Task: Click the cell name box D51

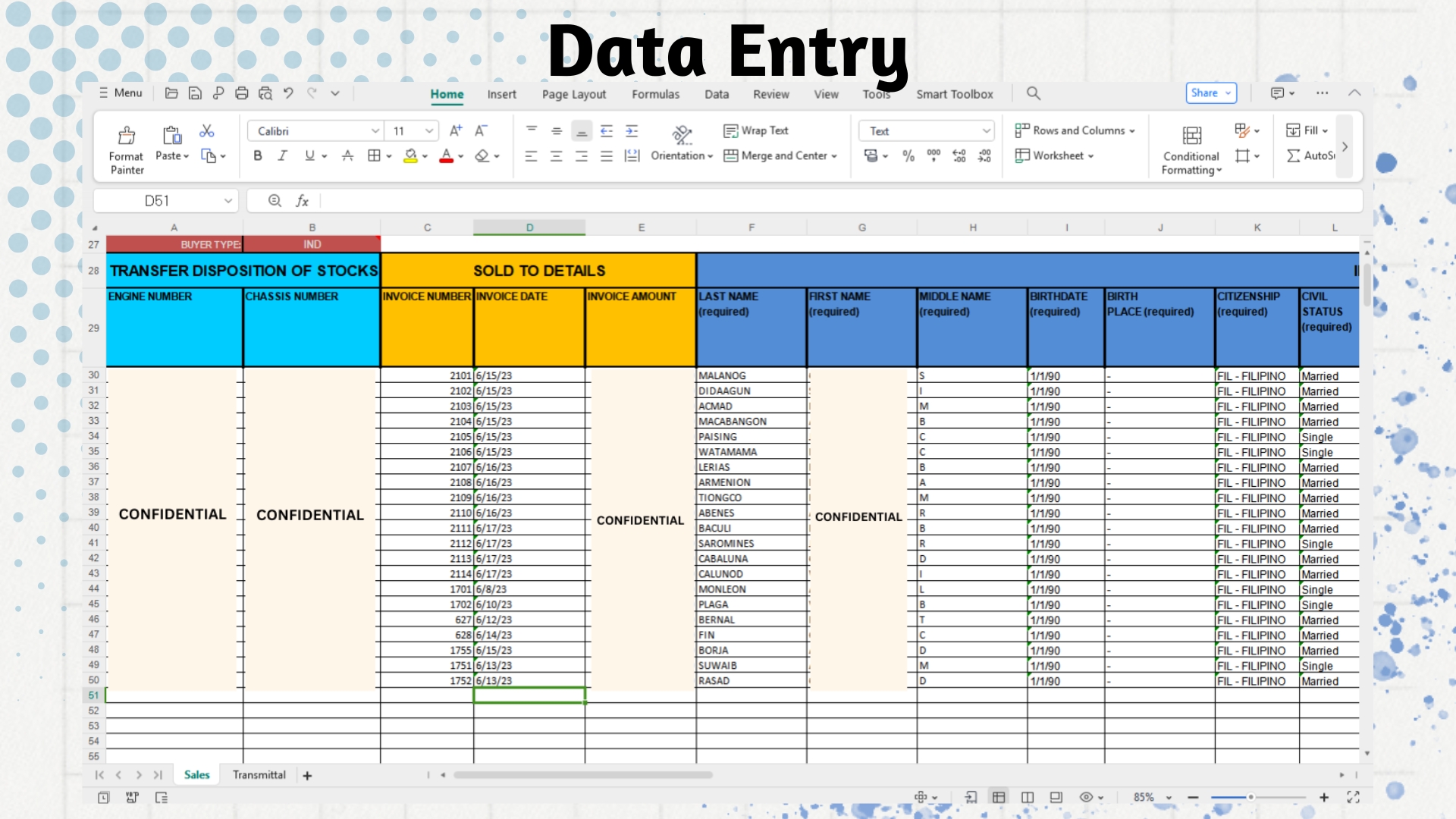Action: point(157,201)
